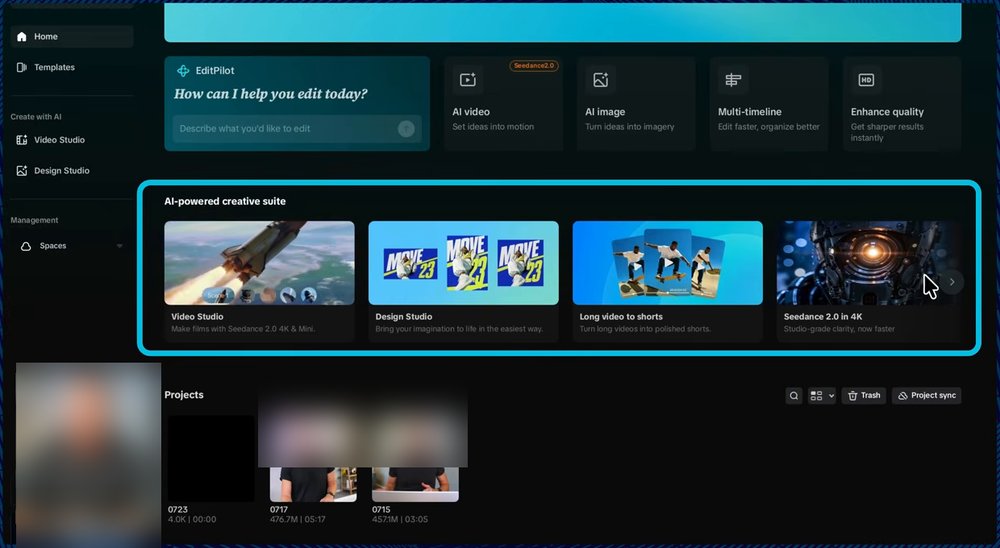
Task: Open the AI video card label
Action: coord(471,112)
